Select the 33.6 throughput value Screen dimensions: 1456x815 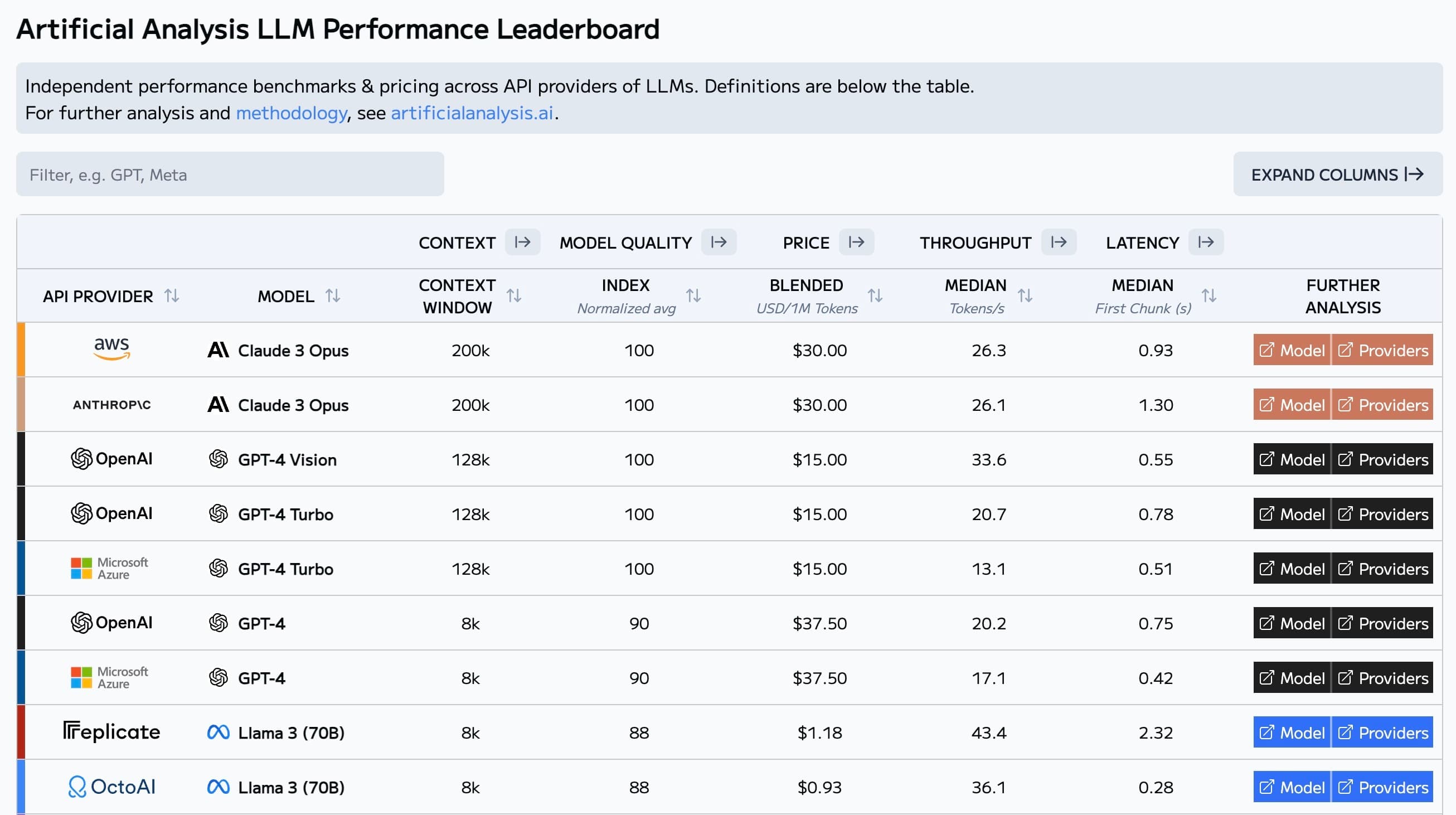point(988,459)
